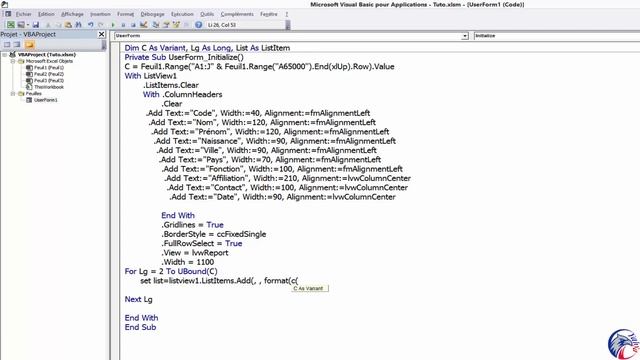Screen dimensions: 640x360
Task: Click the Break pause icon
Action: click(123, 25)
